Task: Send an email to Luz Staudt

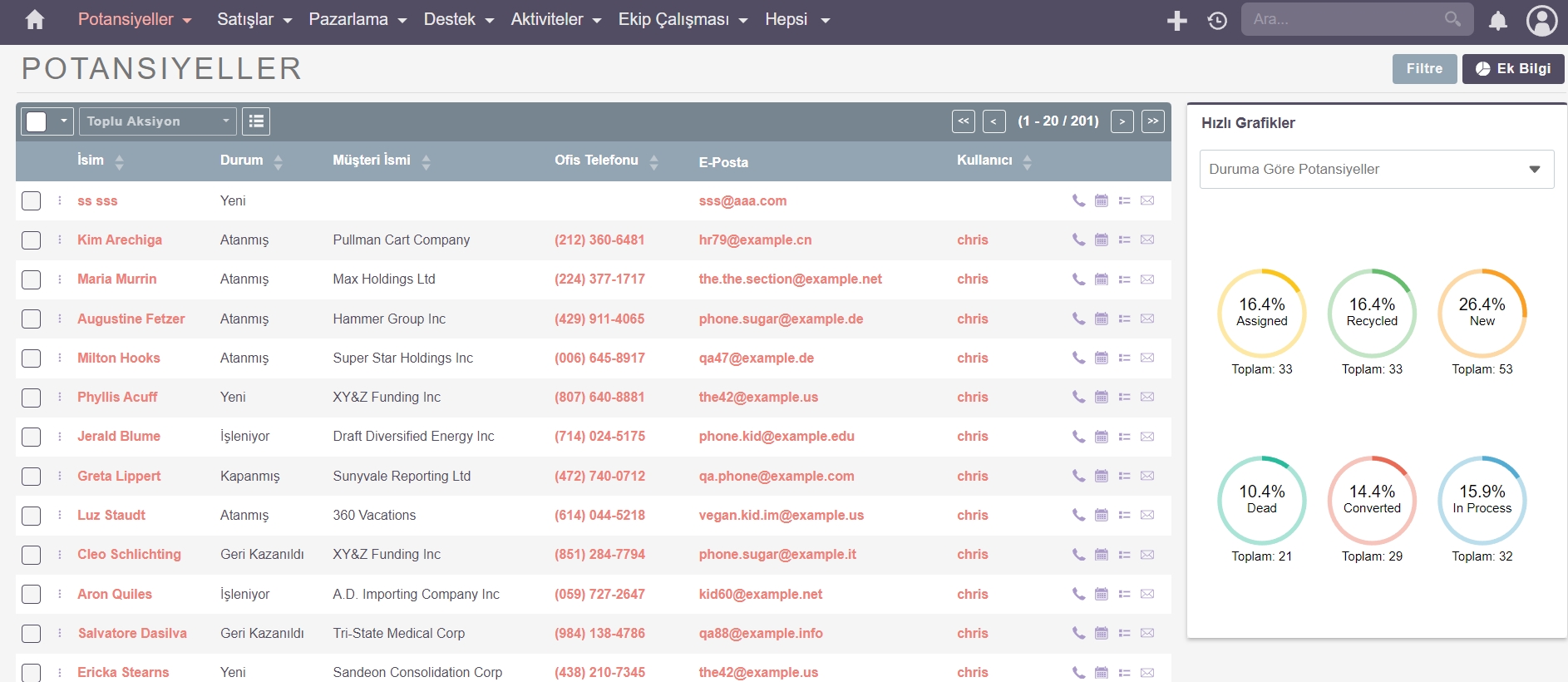Action: pos(1147,515)
